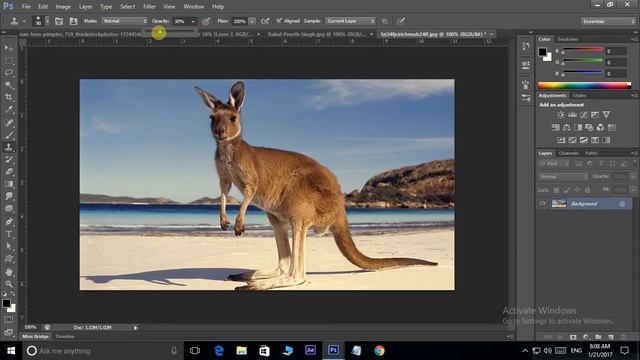Open the File menu
This screenshot has width=640, height=360.
(26, 7)
